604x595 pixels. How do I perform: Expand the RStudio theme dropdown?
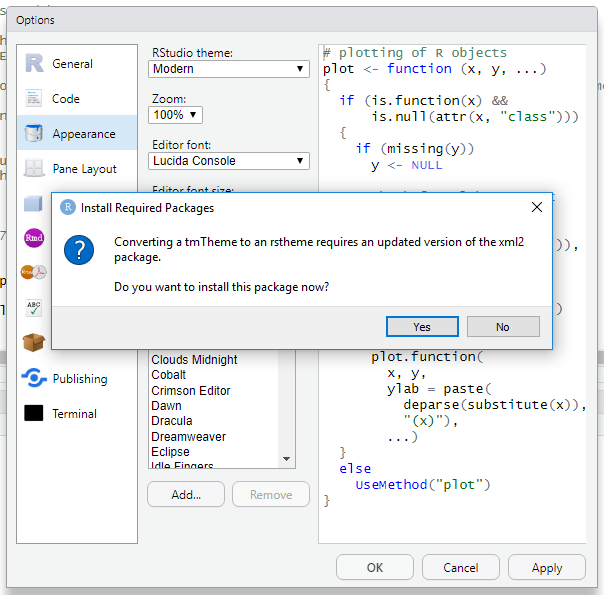[x=229, y=69]
